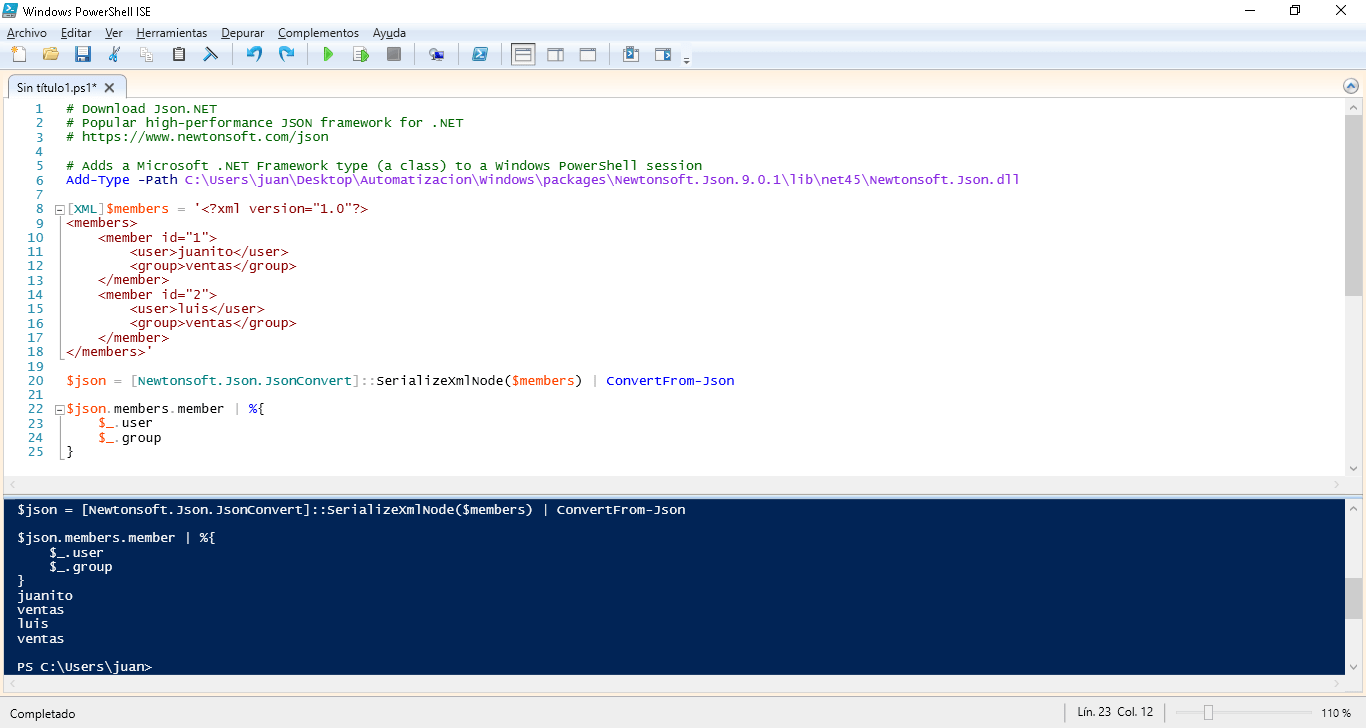Open the toolbar overflow dropdown
1366x728 pixels.
pyautogui.click(x=687, y=60)
